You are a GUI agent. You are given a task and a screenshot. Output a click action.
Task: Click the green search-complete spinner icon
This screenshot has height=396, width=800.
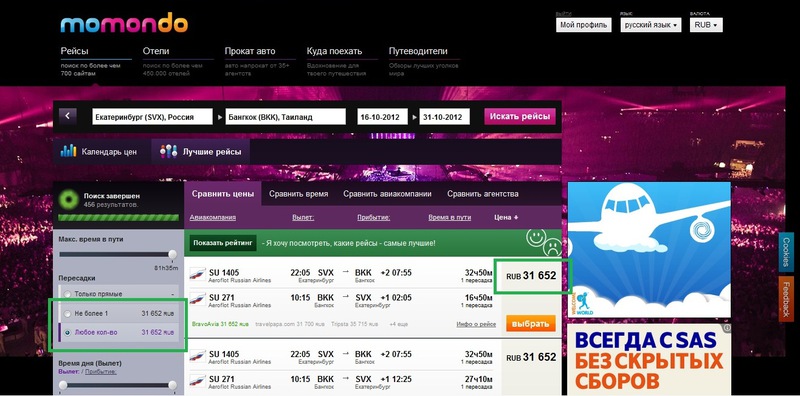tap(69, 200)
